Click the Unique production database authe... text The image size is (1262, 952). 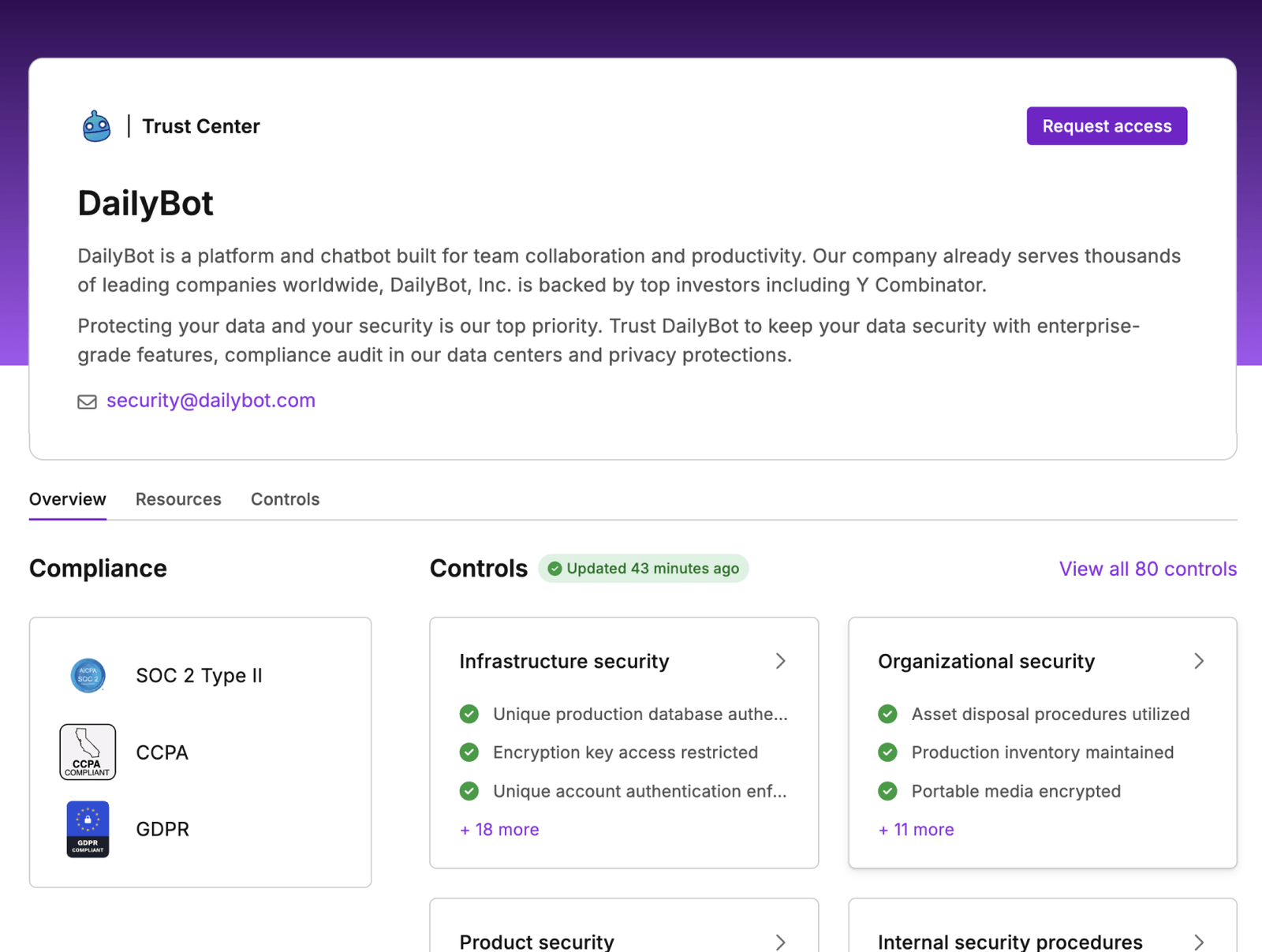640,715
